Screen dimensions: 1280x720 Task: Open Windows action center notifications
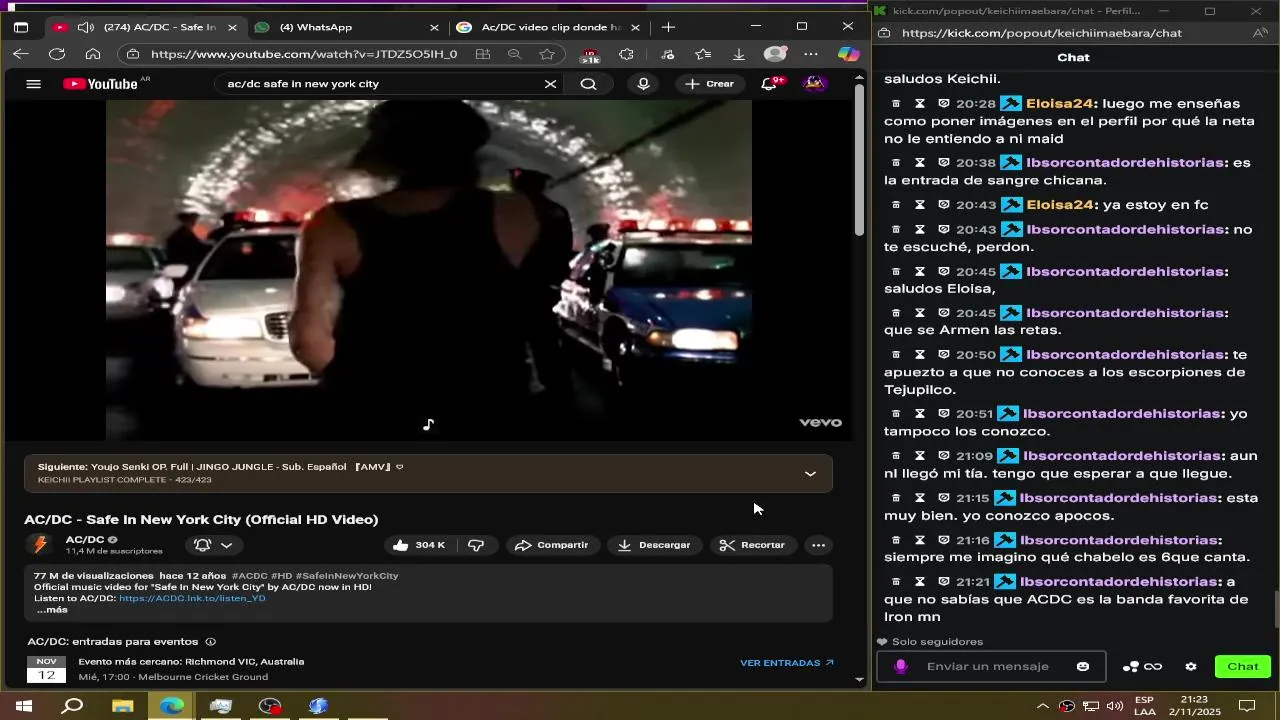[1247, 706]
